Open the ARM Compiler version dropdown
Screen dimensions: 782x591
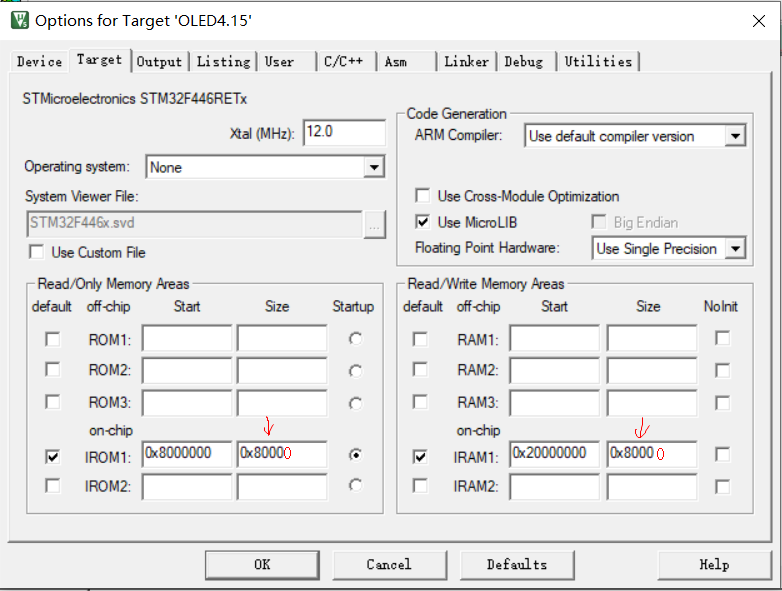(735, 136)
